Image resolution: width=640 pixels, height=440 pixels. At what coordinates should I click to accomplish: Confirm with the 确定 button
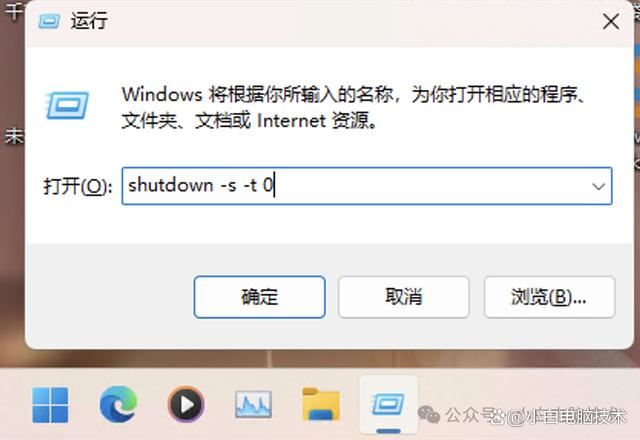click(260, 297)
